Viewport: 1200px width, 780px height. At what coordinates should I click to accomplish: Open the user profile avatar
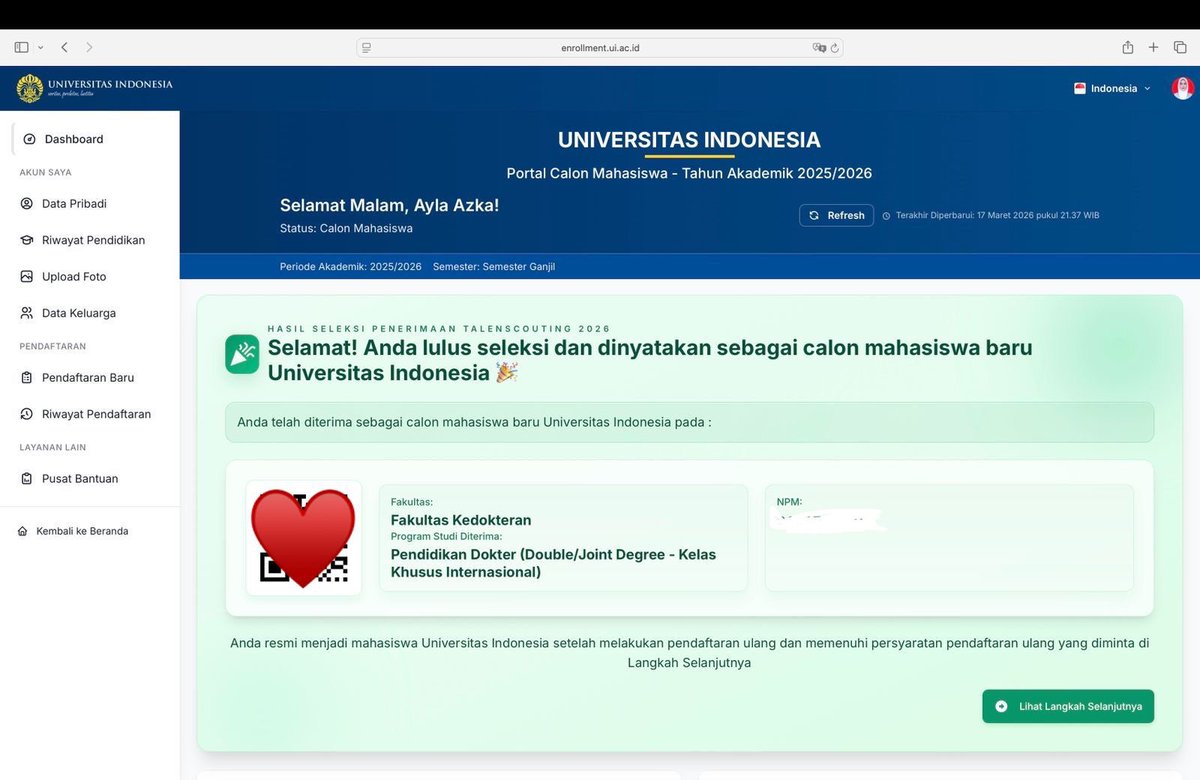pos(1183,88)
